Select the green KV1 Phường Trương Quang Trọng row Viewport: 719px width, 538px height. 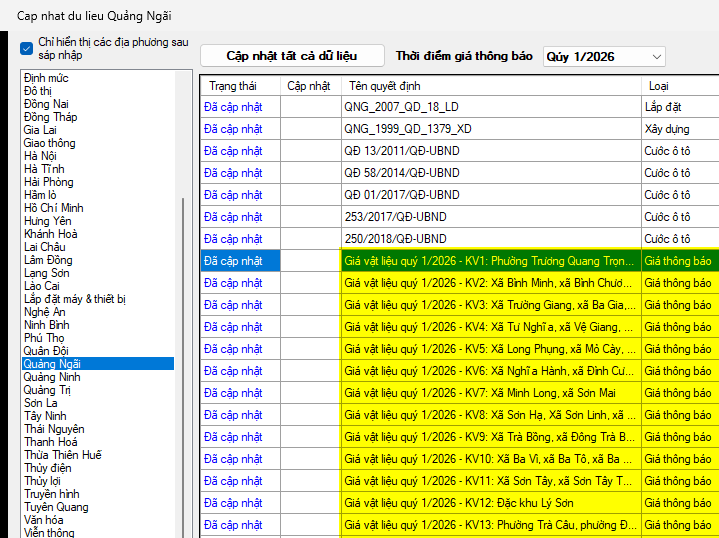click(x=489, y=261)
